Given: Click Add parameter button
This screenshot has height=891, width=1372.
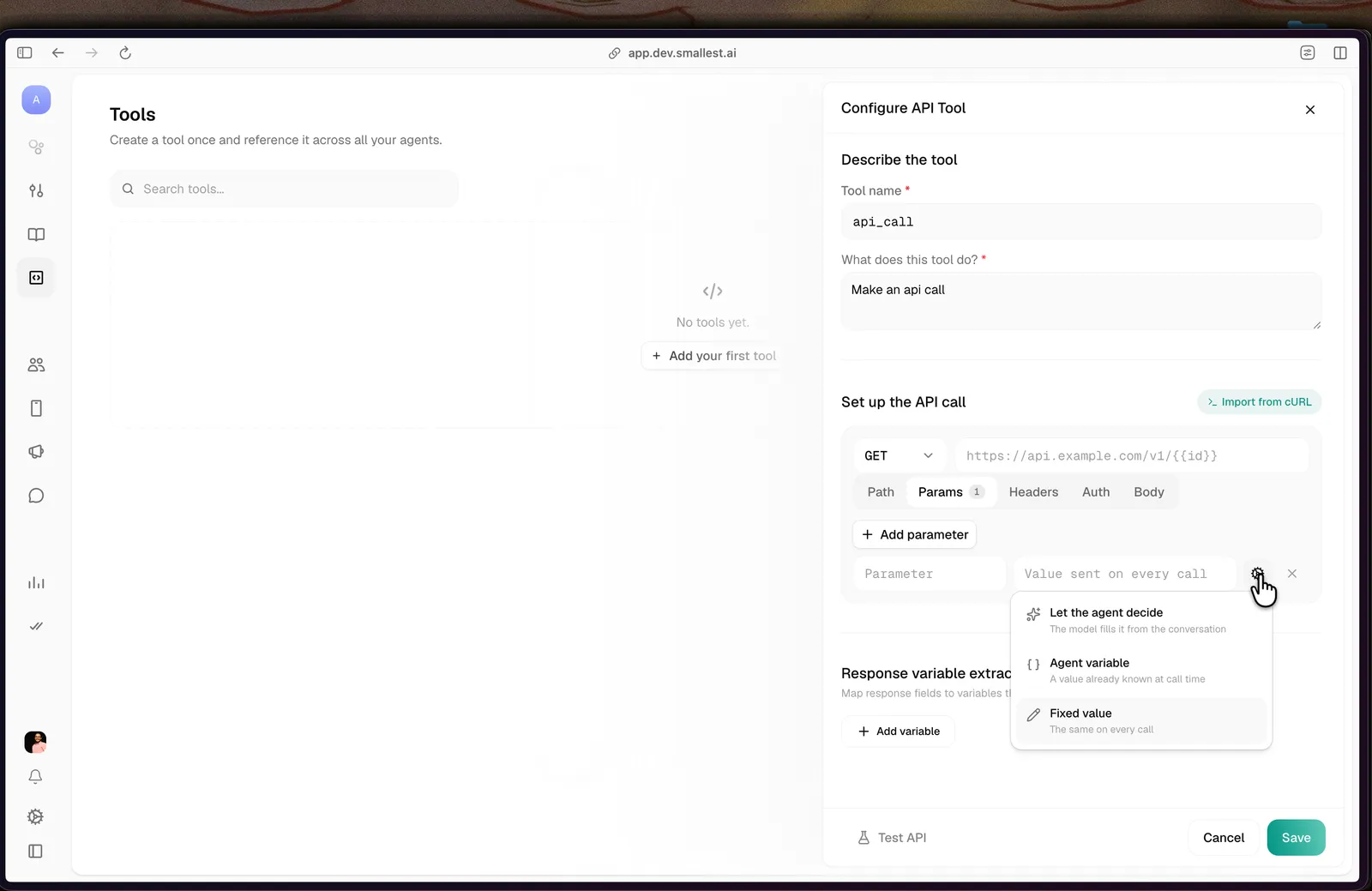Looking at the screenshot, I should 914,534.
